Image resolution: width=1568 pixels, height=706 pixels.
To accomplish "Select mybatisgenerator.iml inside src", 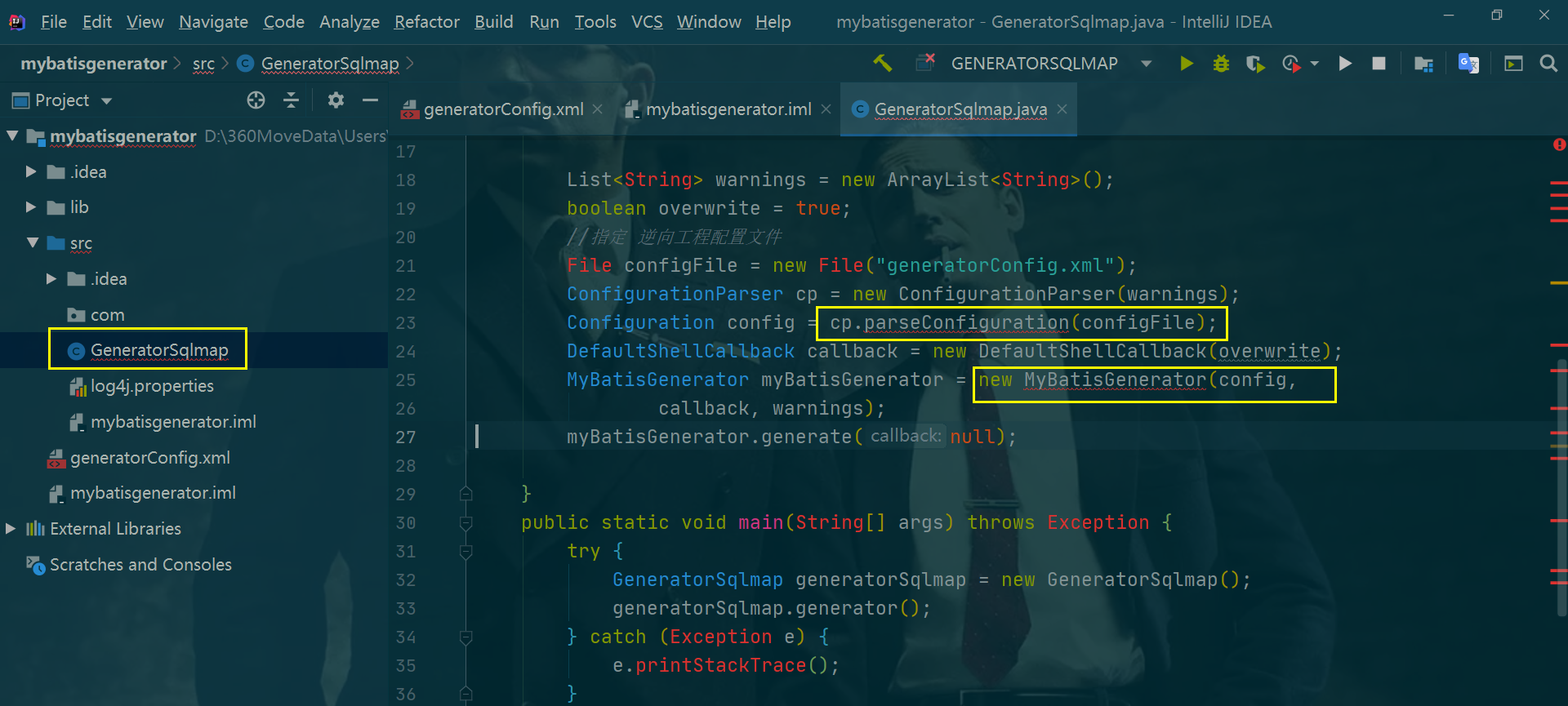I will point(173,422).
